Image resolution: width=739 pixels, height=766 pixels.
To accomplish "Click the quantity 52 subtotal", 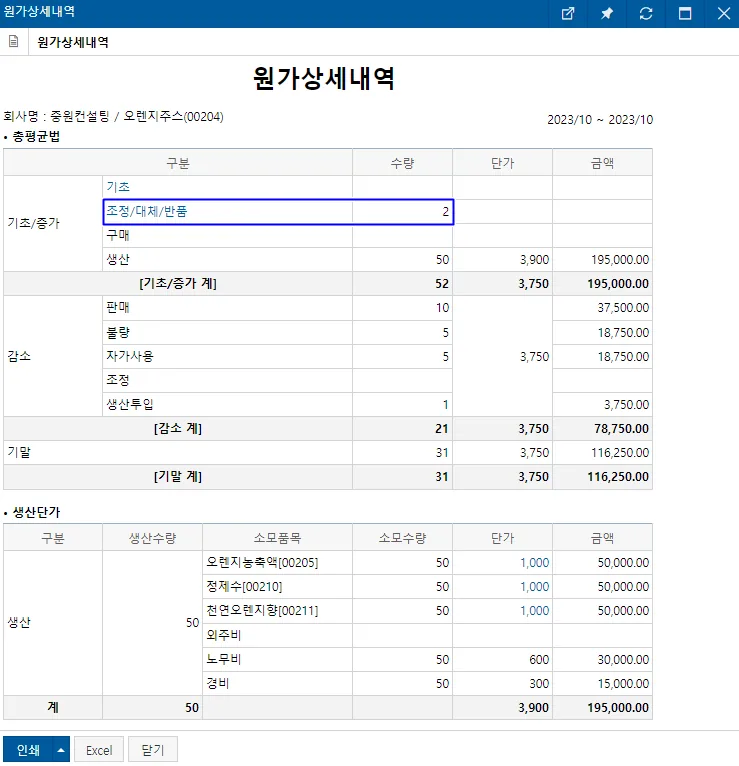I will click(442, 284).
